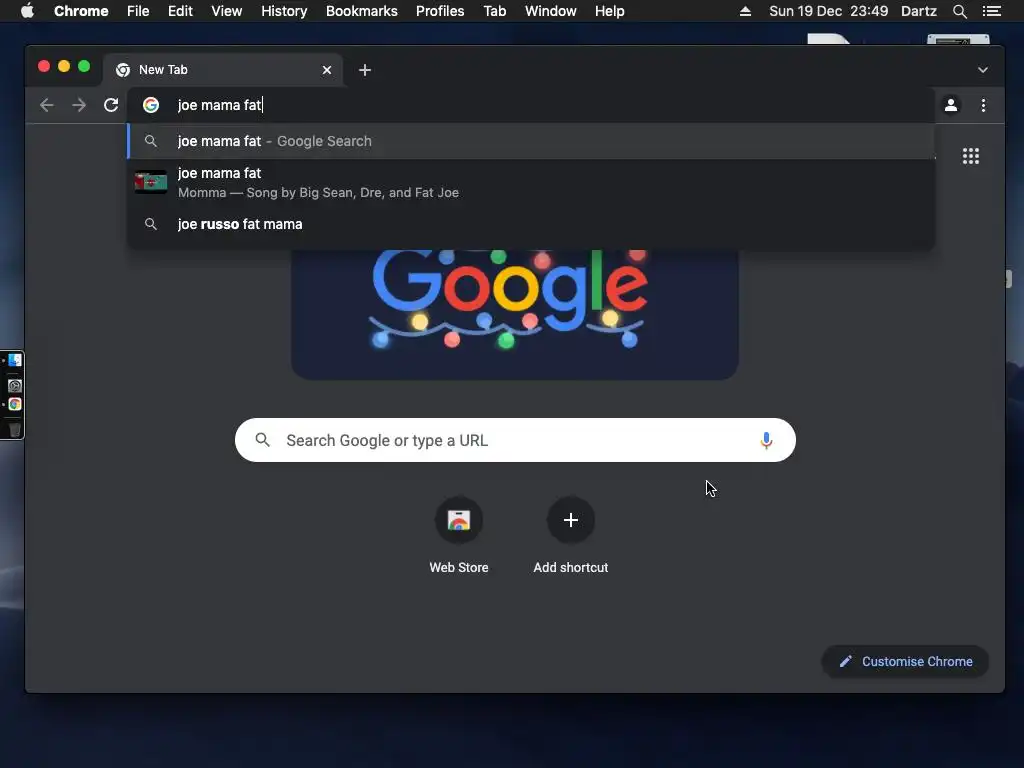This screenshot has width=1024, height=768.
Task: Click the Dartz user name in menu bar
Action: coord(919,11)
